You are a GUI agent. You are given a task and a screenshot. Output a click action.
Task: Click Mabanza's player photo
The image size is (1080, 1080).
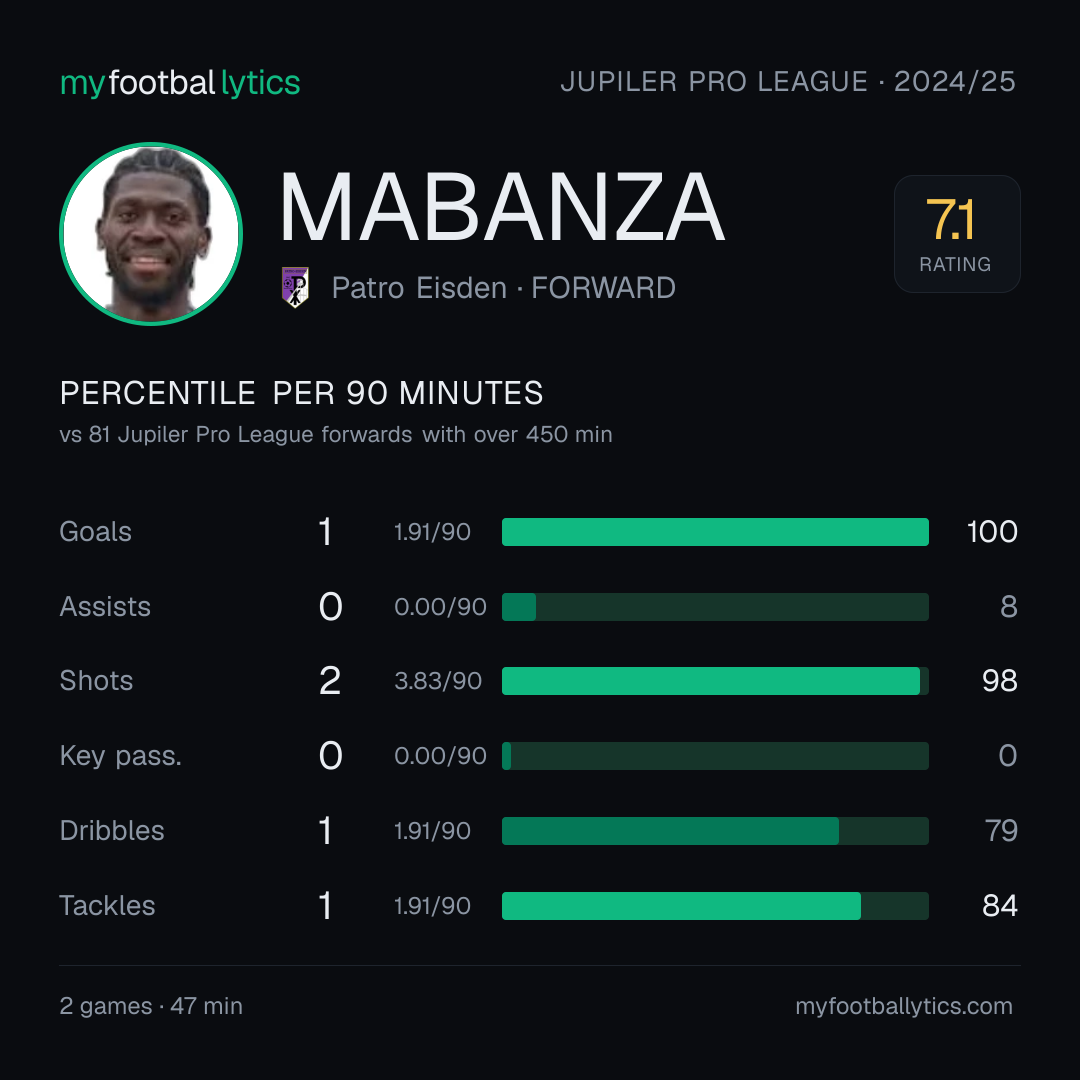tap(151, 233)
